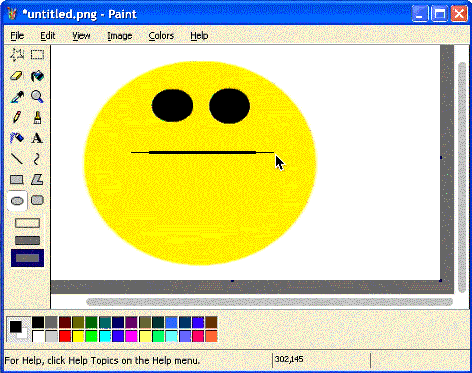Screen dimensions: 472x373
Task: Open the View menu
Action: (x=81, y=36)
